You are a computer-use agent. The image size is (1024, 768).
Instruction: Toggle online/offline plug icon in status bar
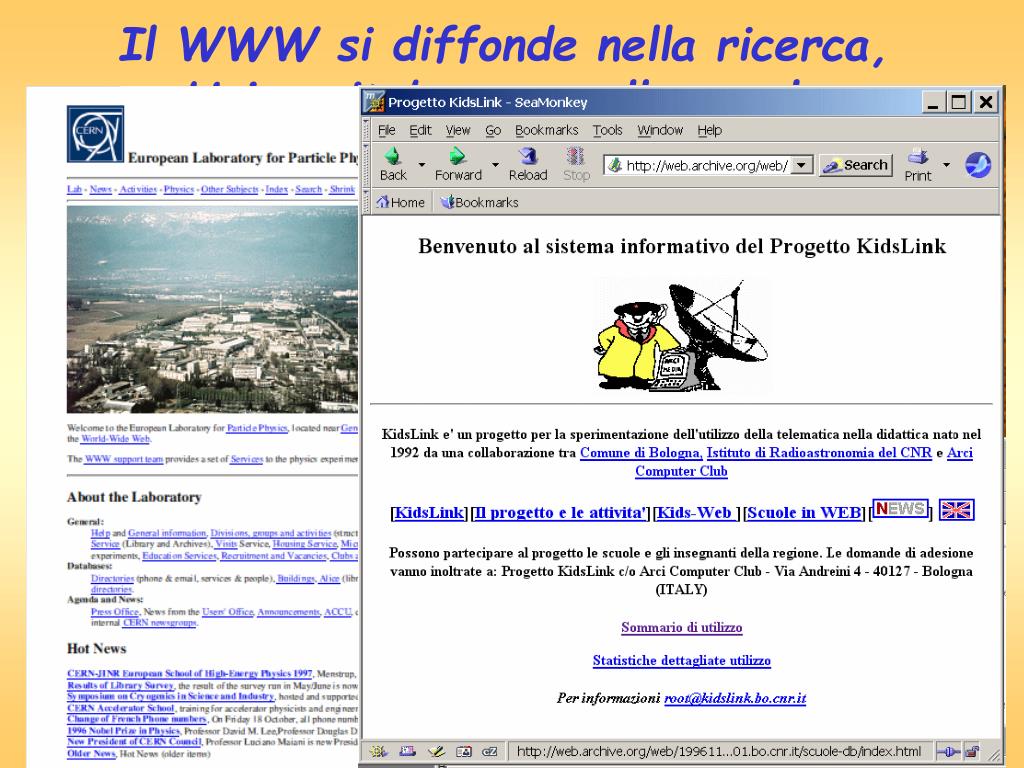pos(948,752)
